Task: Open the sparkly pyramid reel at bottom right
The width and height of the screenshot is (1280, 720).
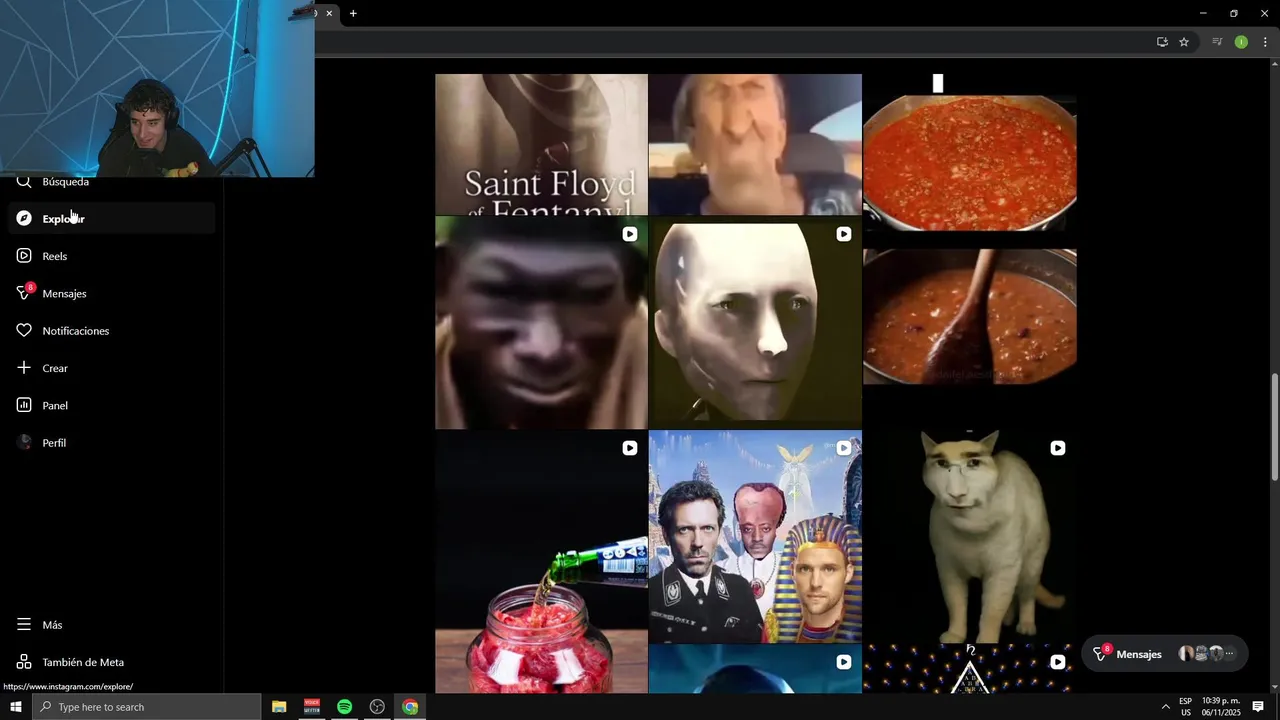Action: pyautogui.click(x=970, y=669)
